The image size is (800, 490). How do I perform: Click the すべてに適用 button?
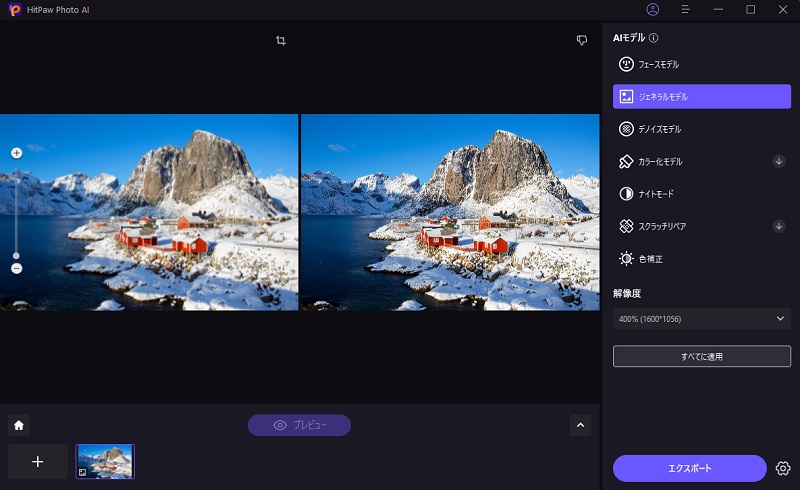701,356
